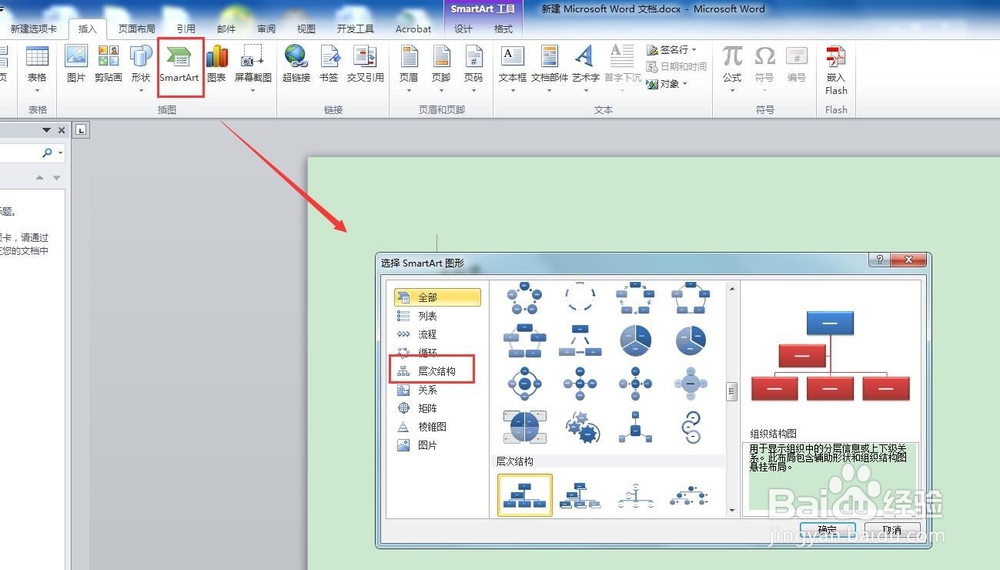Click the navigation pane search field
The height and width of the screenshot is (570, 1000).
pos(20,153)
